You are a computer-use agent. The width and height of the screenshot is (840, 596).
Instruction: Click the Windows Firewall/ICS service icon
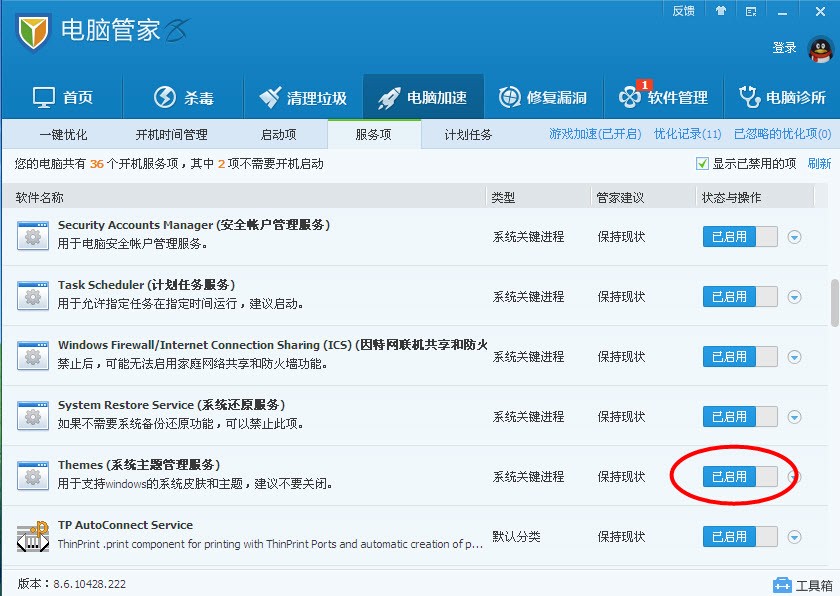pos(33,356)
